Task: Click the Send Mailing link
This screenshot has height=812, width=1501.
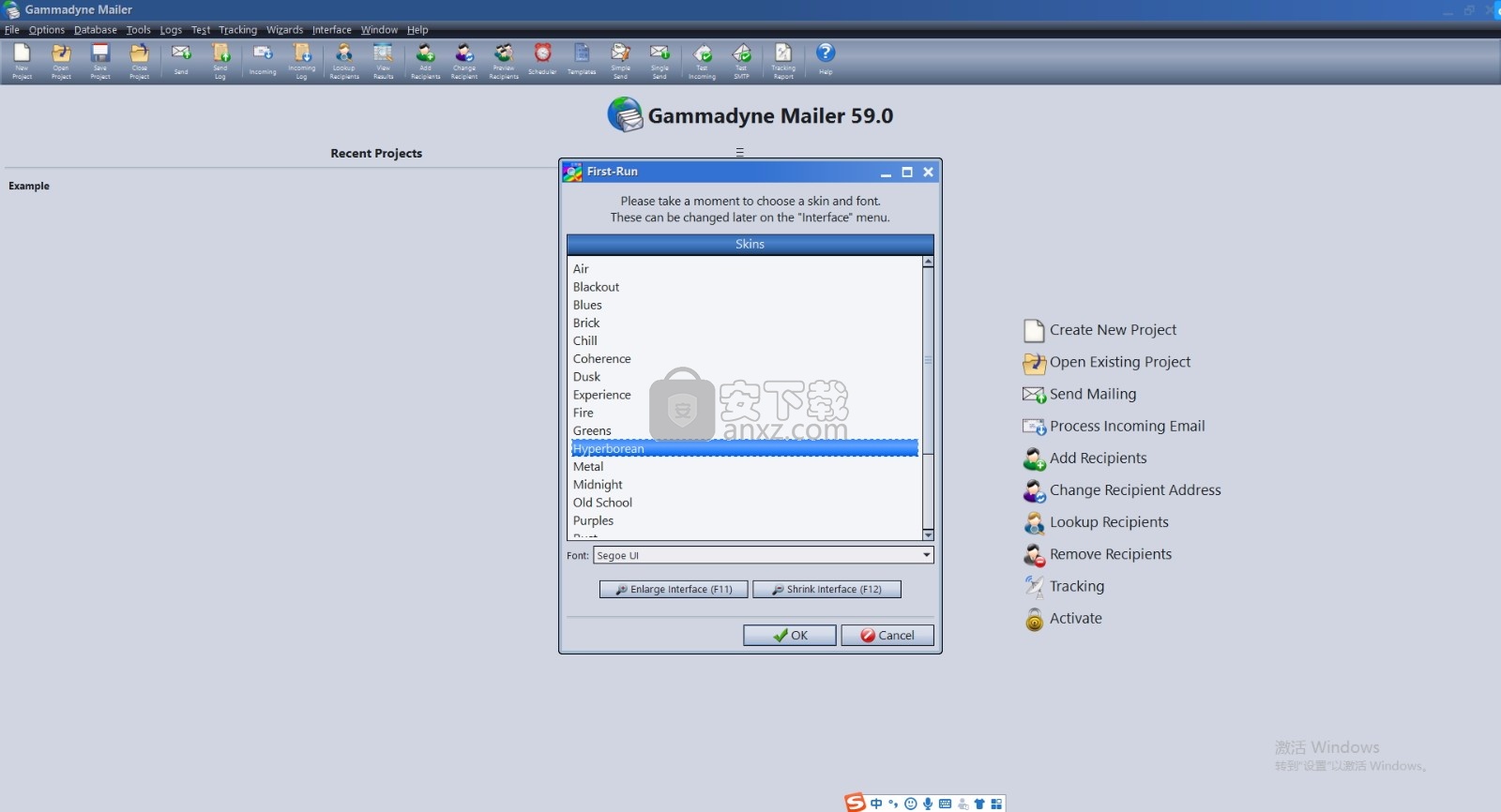Action: tap(1080, 394)
